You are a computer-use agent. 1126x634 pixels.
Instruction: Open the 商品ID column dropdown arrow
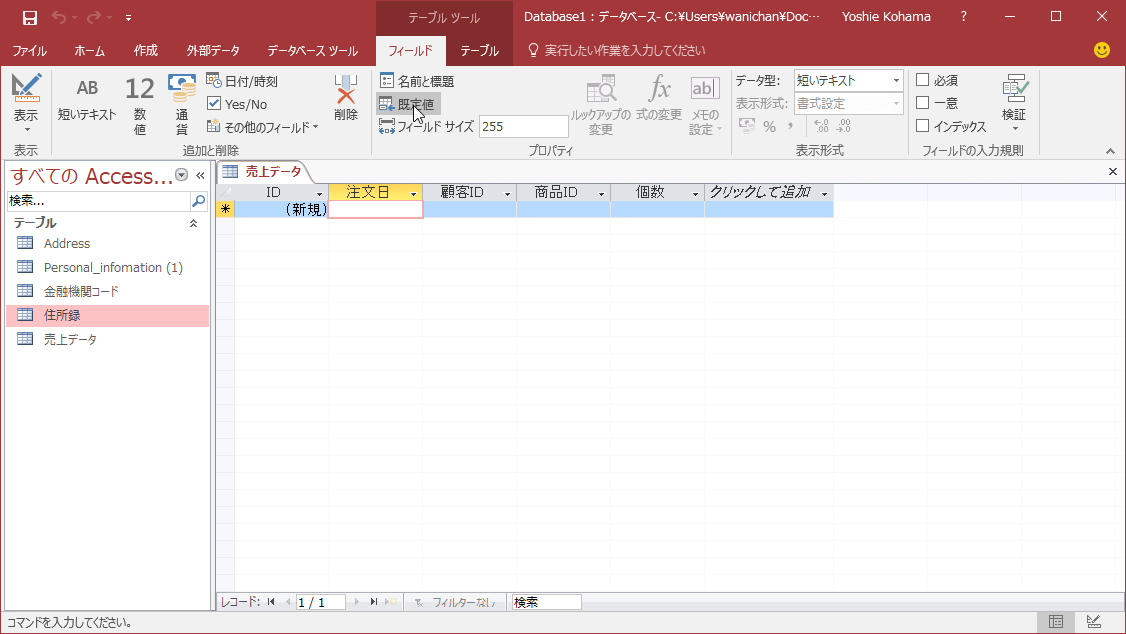[601, 194]
